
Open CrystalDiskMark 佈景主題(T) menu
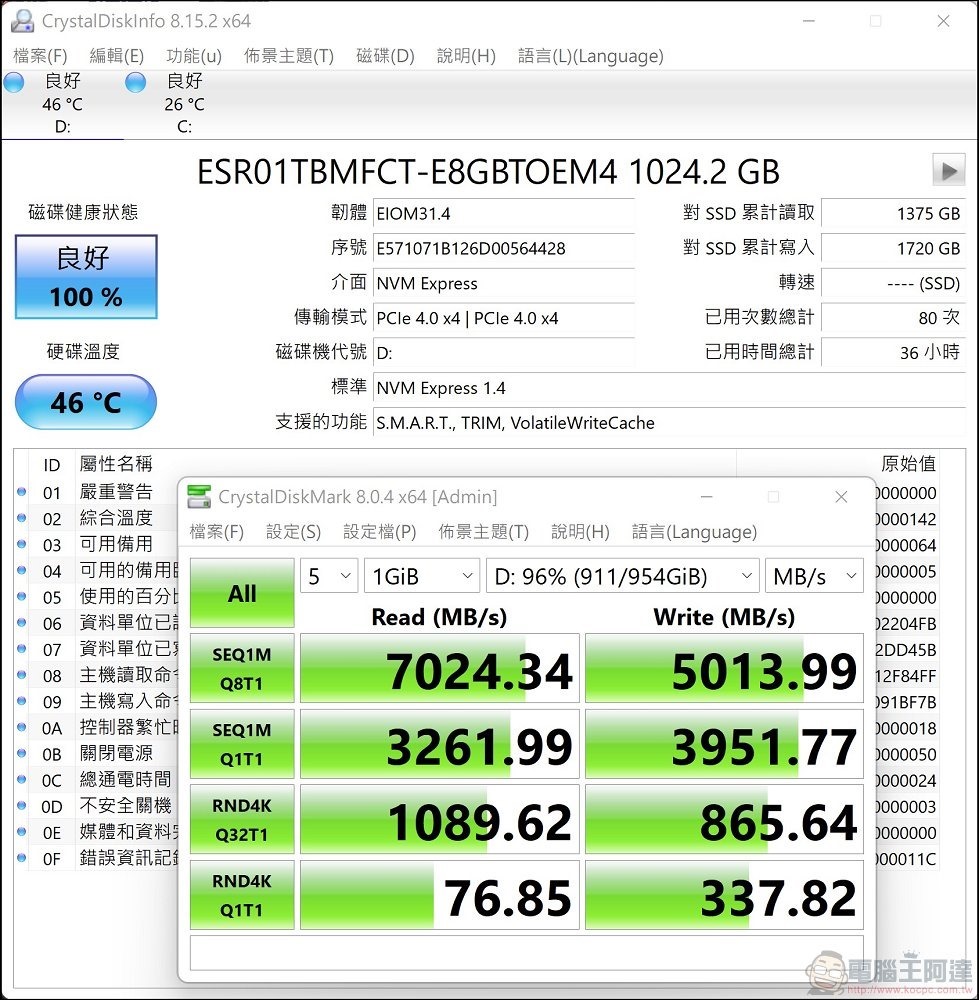[483, 532]
